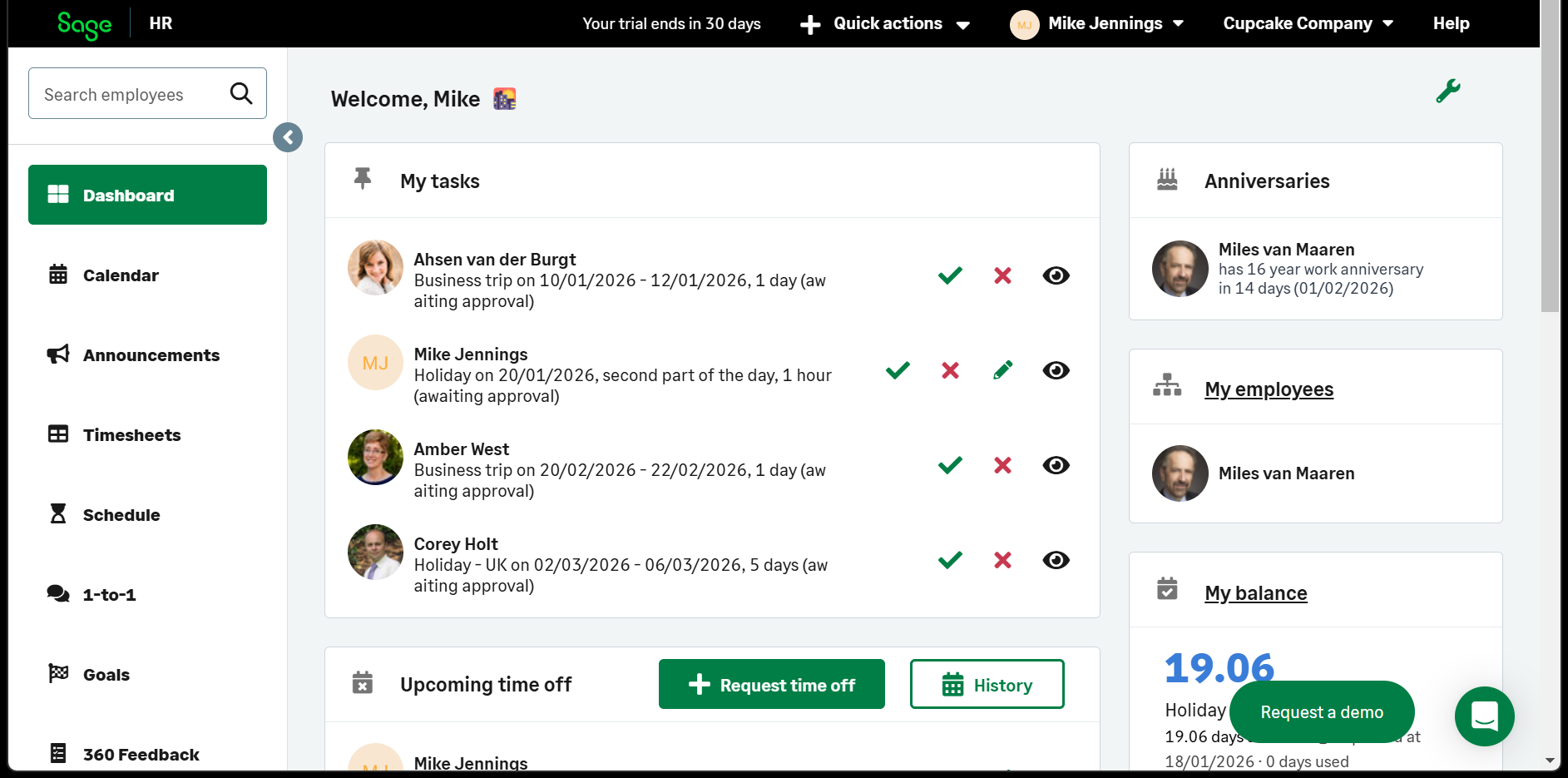This screenshot has height=778, width=1568.
Task: Open the Help menu
Action: point(1451,23)
